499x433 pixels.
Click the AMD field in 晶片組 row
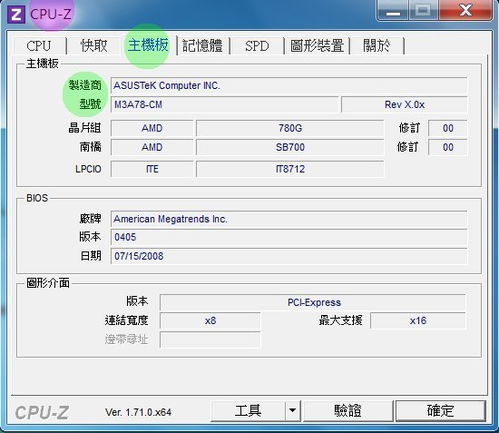[x=152, y=128]
